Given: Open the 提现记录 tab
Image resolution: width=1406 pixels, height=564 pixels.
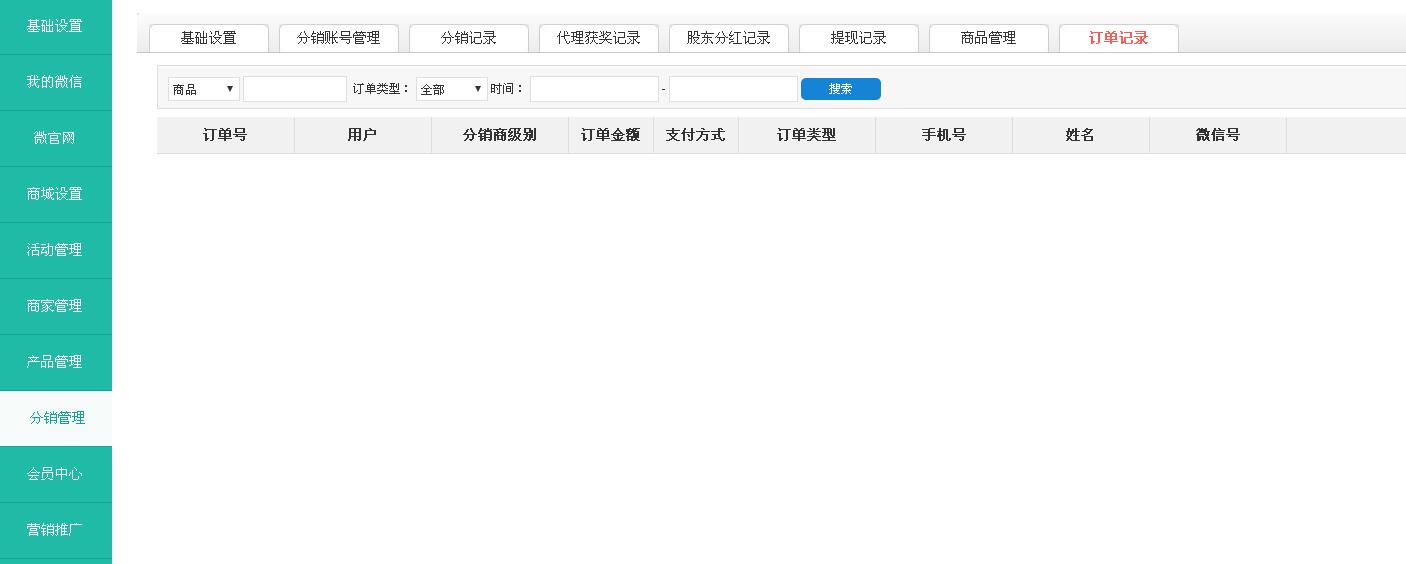Looking at the screenshot, I should pyautogui.click(x=858, y=38).
